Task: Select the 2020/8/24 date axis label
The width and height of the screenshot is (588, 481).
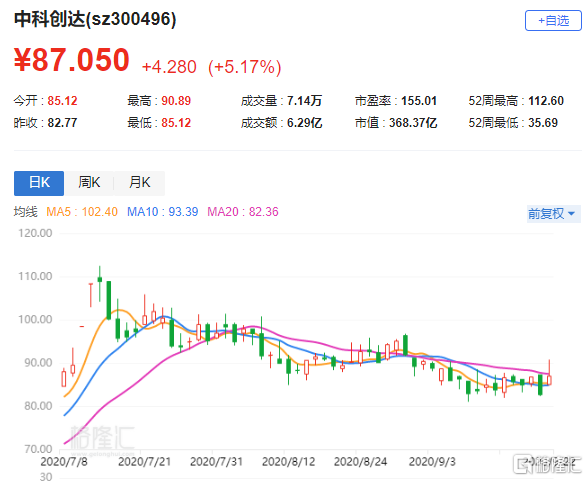Action: 360,462
